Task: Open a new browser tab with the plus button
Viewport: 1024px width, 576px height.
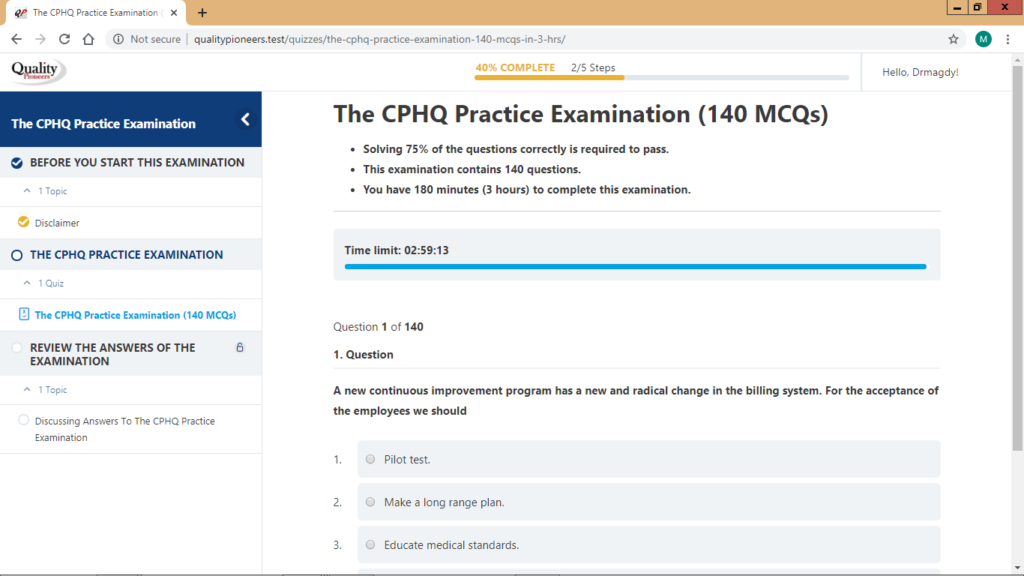Action: tap(202, 12)
